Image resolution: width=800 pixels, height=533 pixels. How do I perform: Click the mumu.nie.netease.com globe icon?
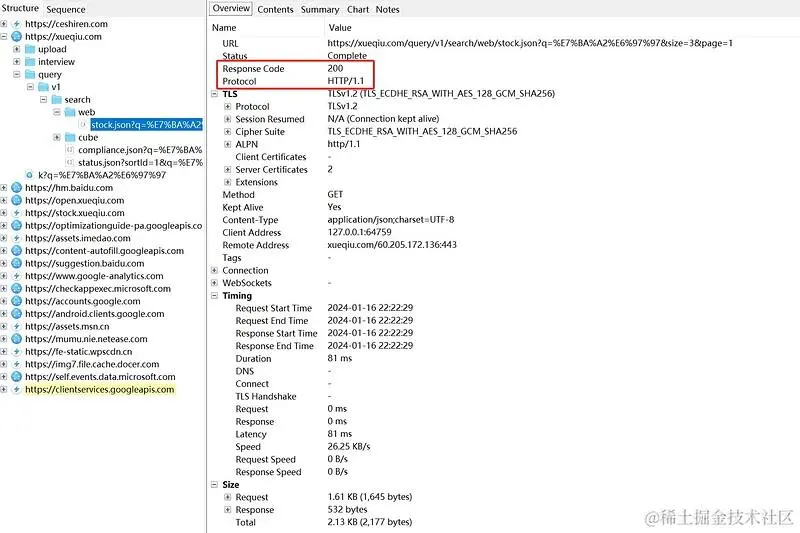click(x=16, y=339)
